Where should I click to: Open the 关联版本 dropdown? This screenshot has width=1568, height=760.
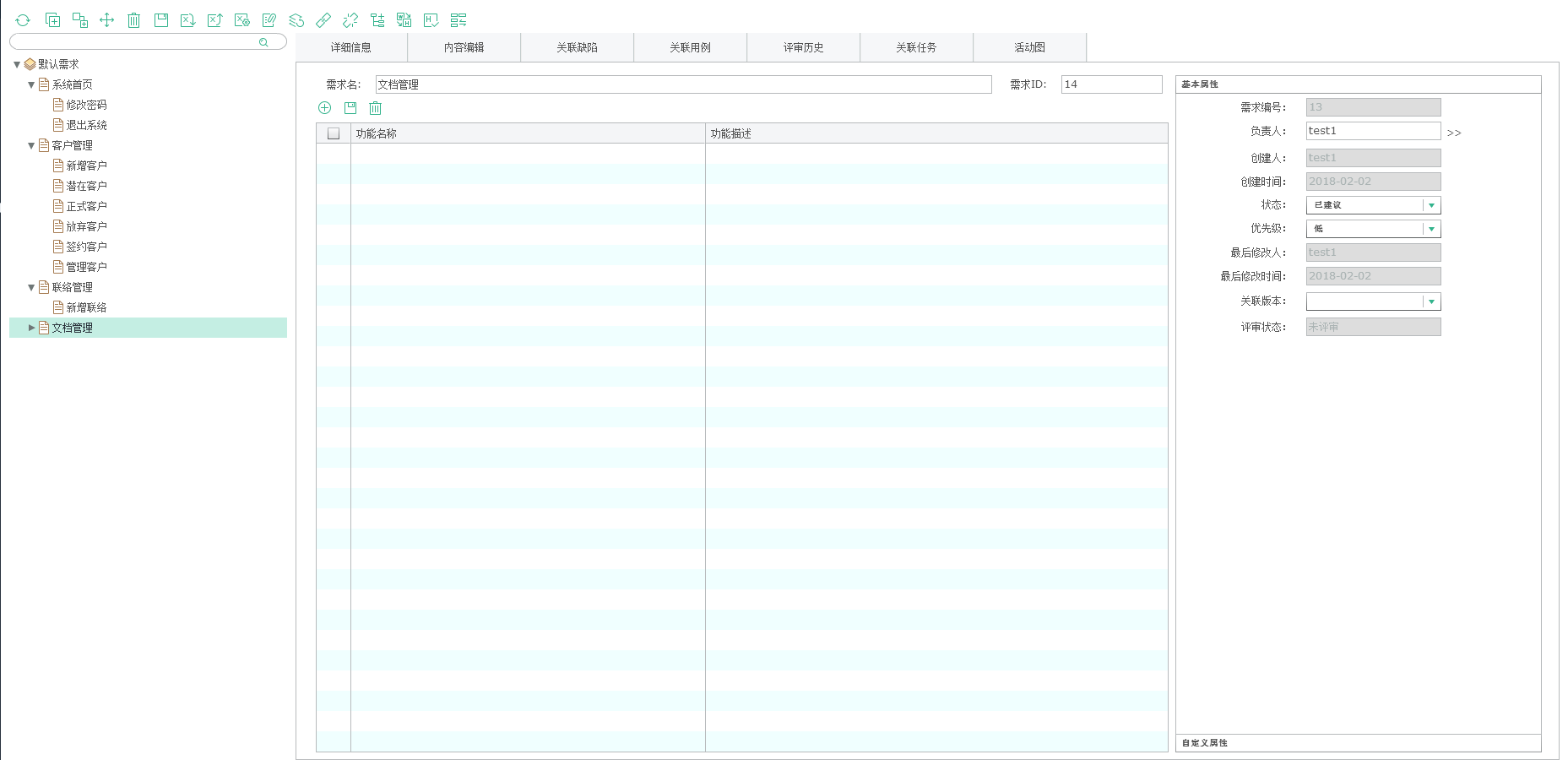coord(1431,301)
